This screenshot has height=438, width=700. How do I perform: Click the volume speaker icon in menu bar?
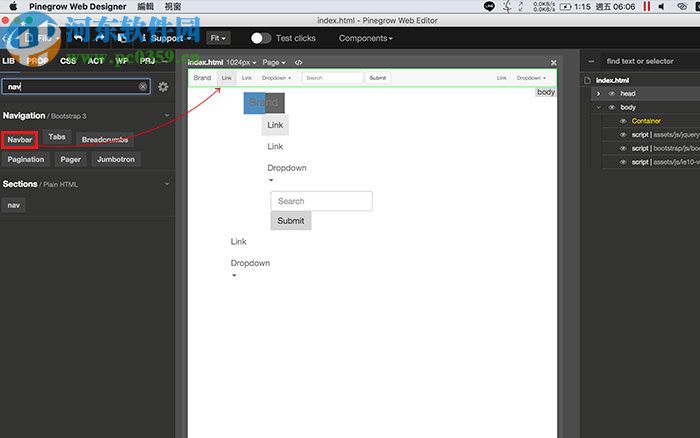click(662, 6)
